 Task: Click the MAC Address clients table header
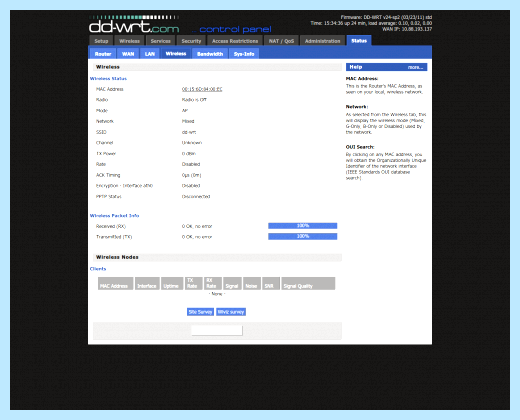click(115, 283)
